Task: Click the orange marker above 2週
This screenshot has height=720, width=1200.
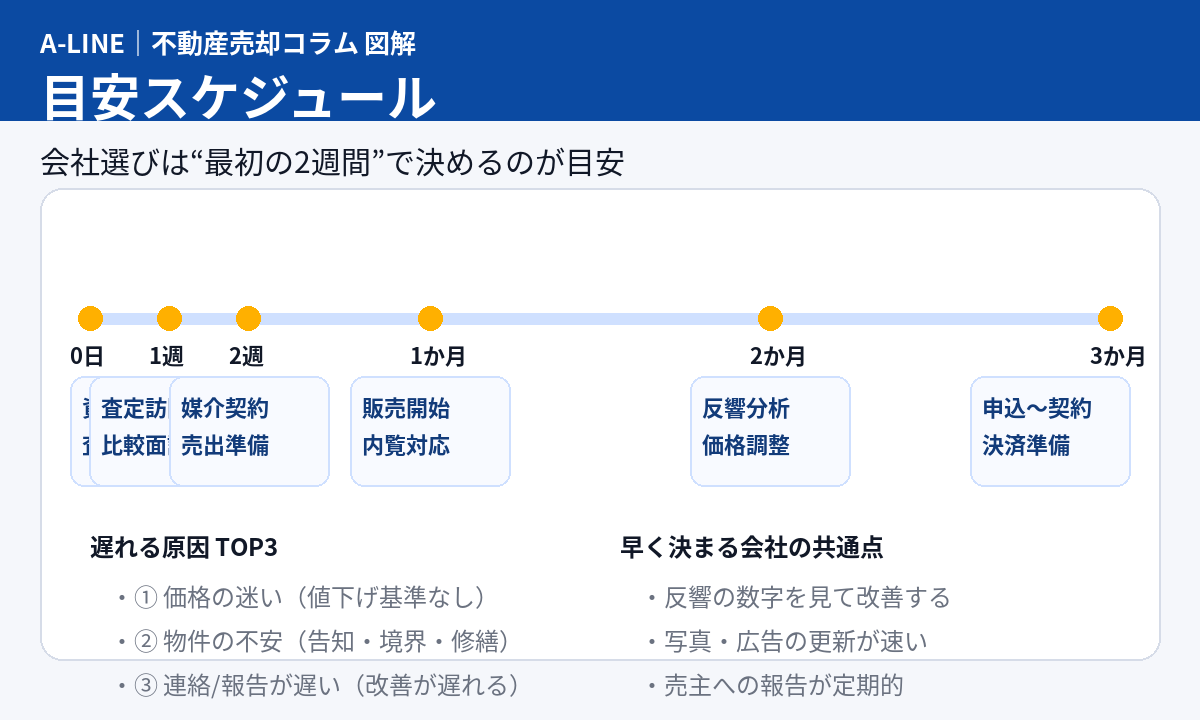Action: click(248, 319)
